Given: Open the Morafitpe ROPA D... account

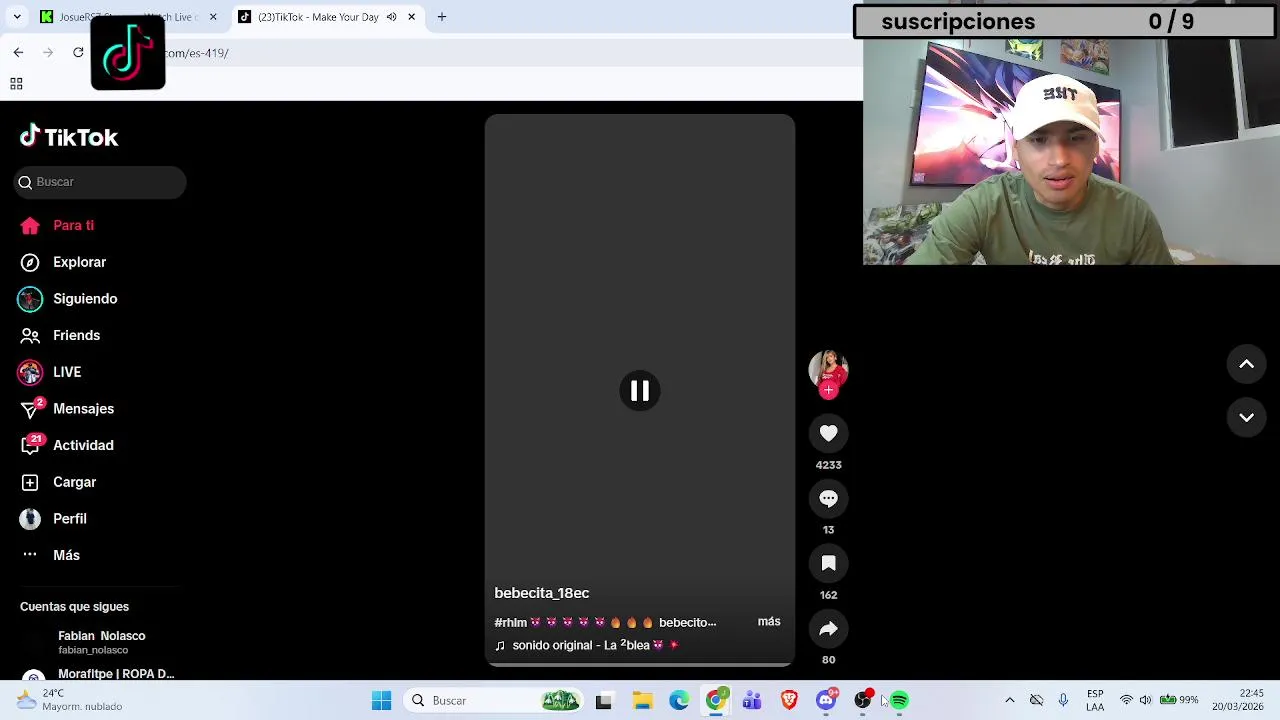Looking at the screenshot, I should pyautogui.click(x=98, y=674).
